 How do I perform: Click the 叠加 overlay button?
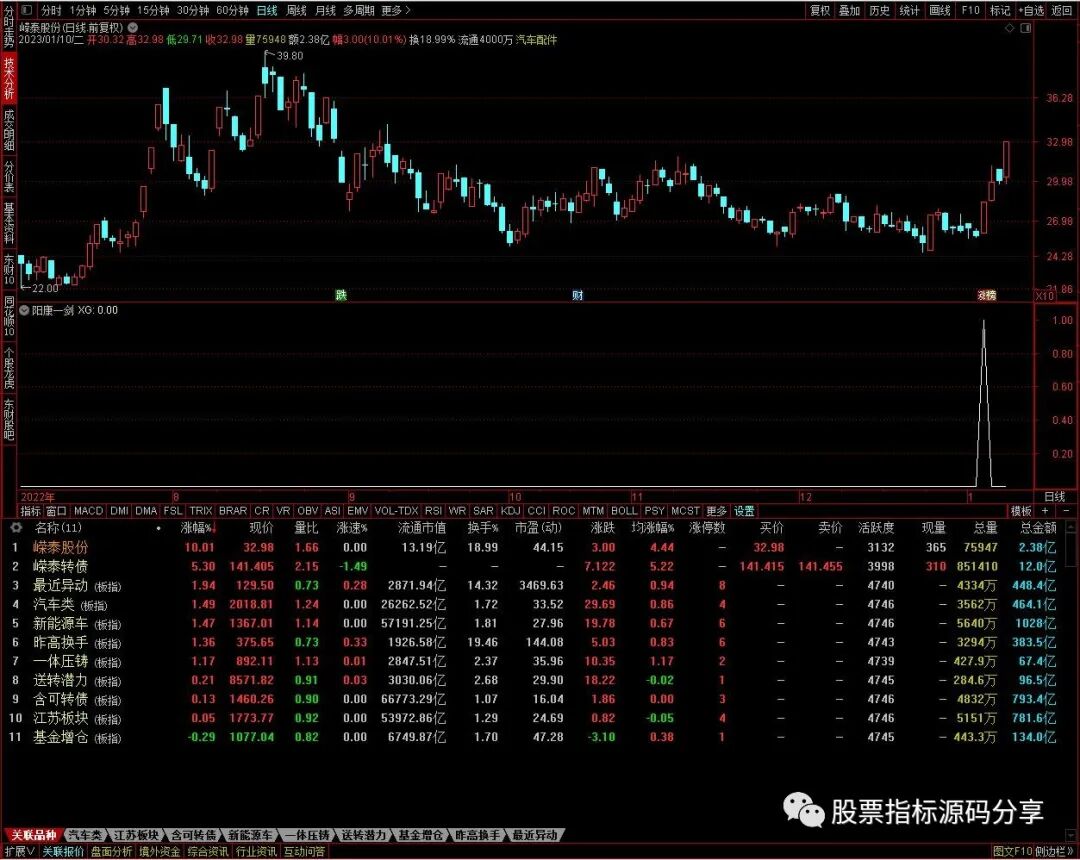pyautogui.click(x=849, y=10)
